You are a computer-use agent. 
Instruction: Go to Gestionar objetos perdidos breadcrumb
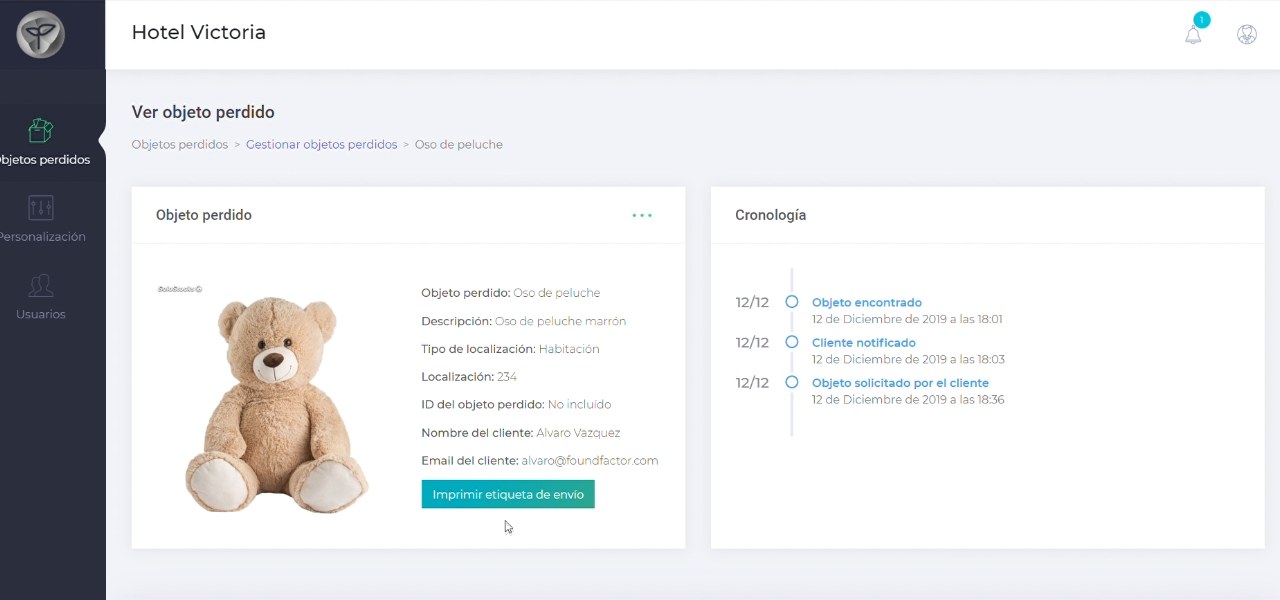tap(322, 144)
